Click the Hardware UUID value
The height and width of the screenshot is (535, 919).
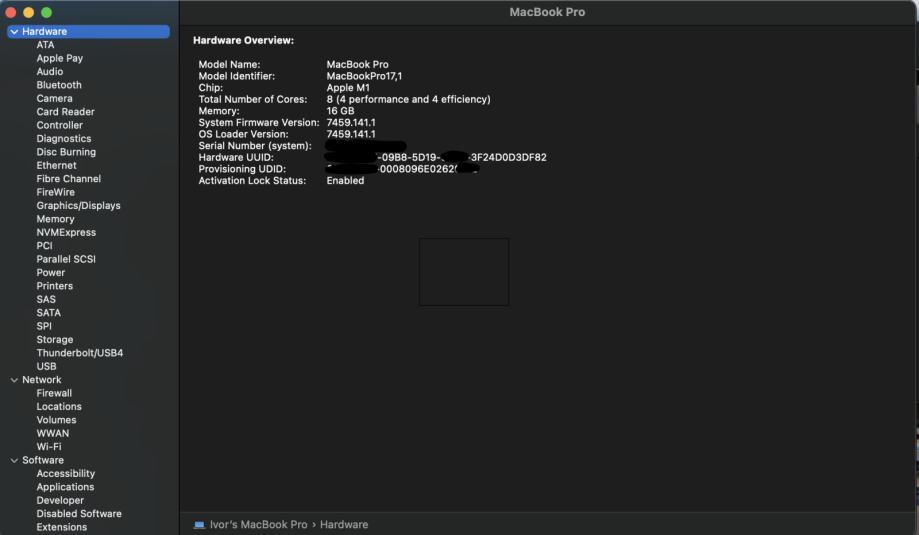(436, 158)
